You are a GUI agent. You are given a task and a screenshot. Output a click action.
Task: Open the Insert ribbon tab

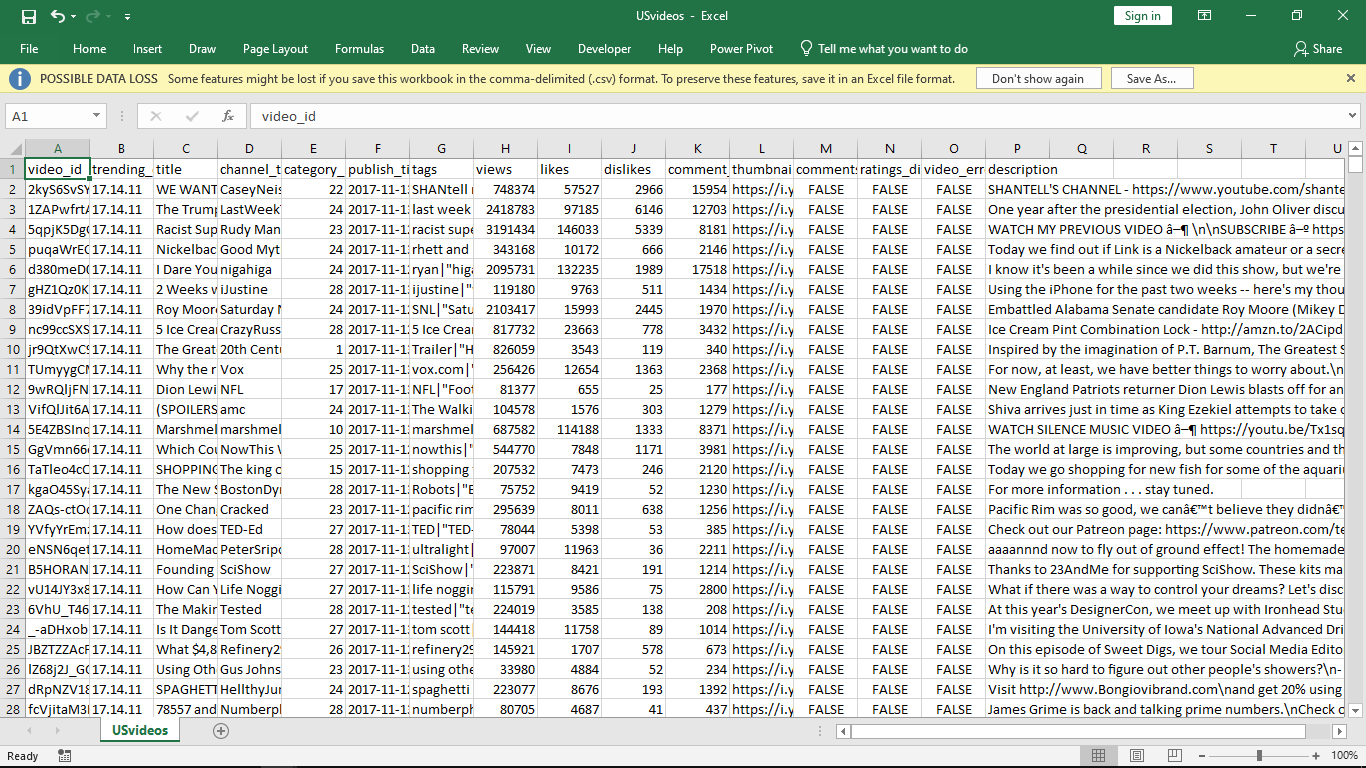point(147,49)
